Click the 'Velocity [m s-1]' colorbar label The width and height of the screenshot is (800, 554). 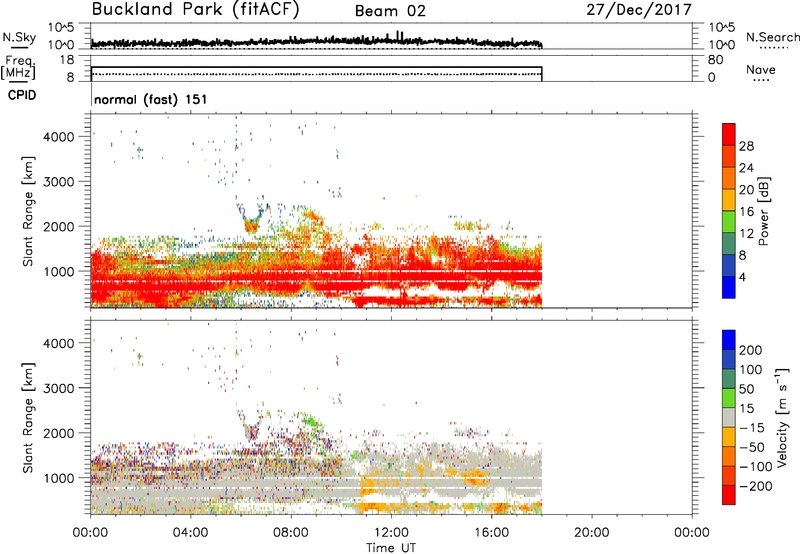tap(782, 417)
